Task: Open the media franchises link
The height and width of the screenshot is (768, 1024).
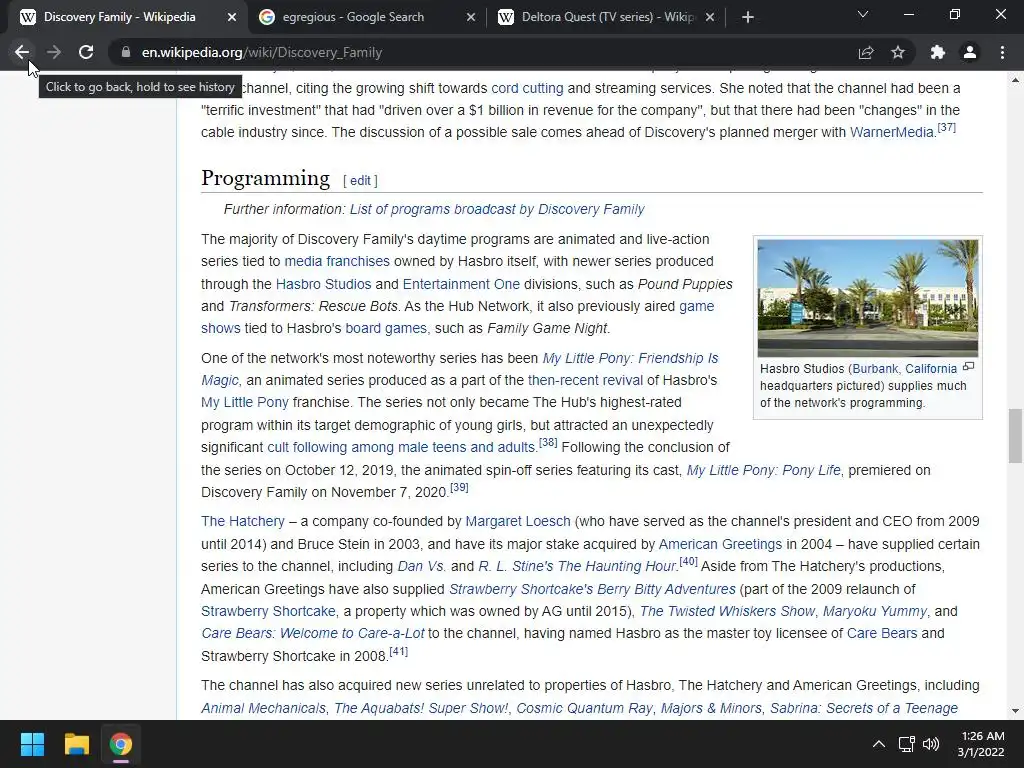Action: [337, 261]
